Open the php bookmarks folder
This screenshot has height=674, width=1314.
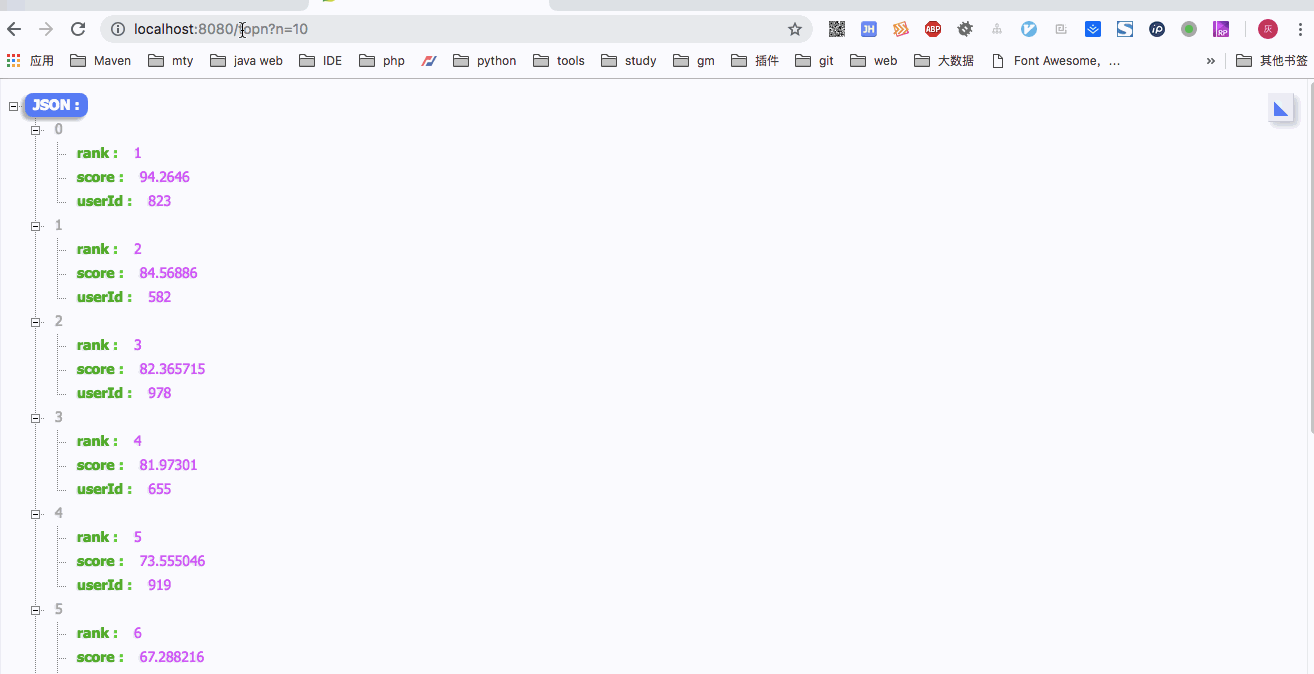point(381,61)
